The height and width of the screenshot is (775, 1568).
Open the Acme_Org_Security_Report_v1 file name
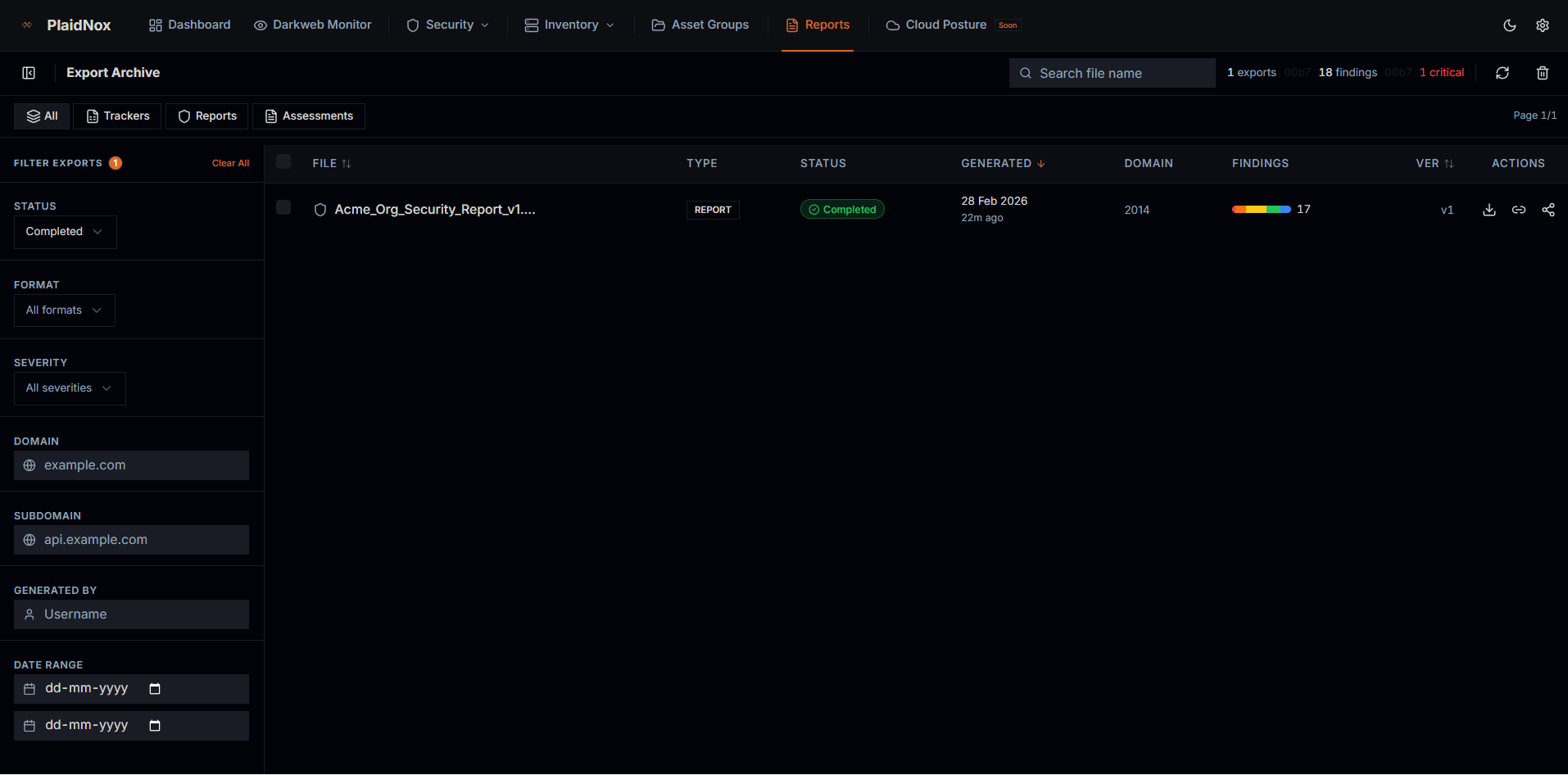tap(434, 210)
